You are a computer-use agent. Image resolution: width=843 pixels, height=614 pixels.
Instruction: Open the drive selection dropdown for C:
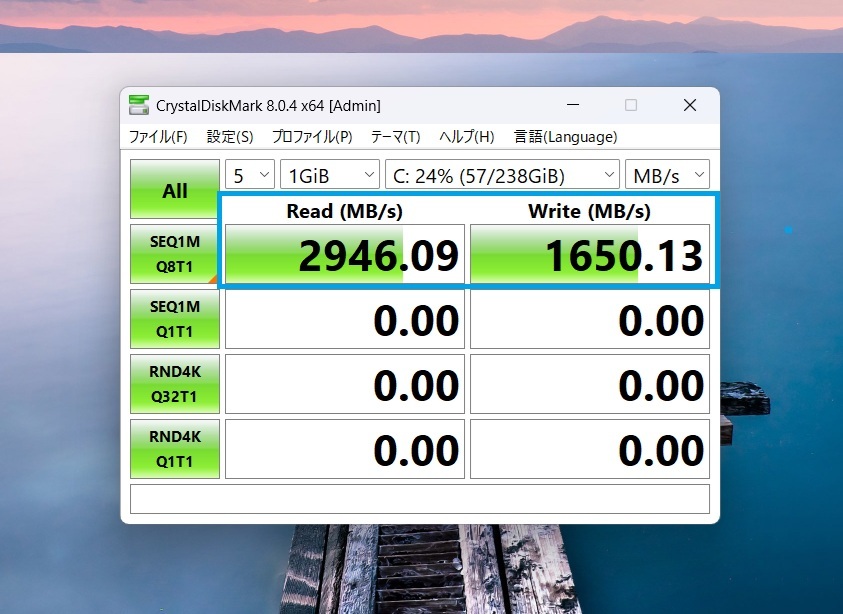[x=502, y=175]
